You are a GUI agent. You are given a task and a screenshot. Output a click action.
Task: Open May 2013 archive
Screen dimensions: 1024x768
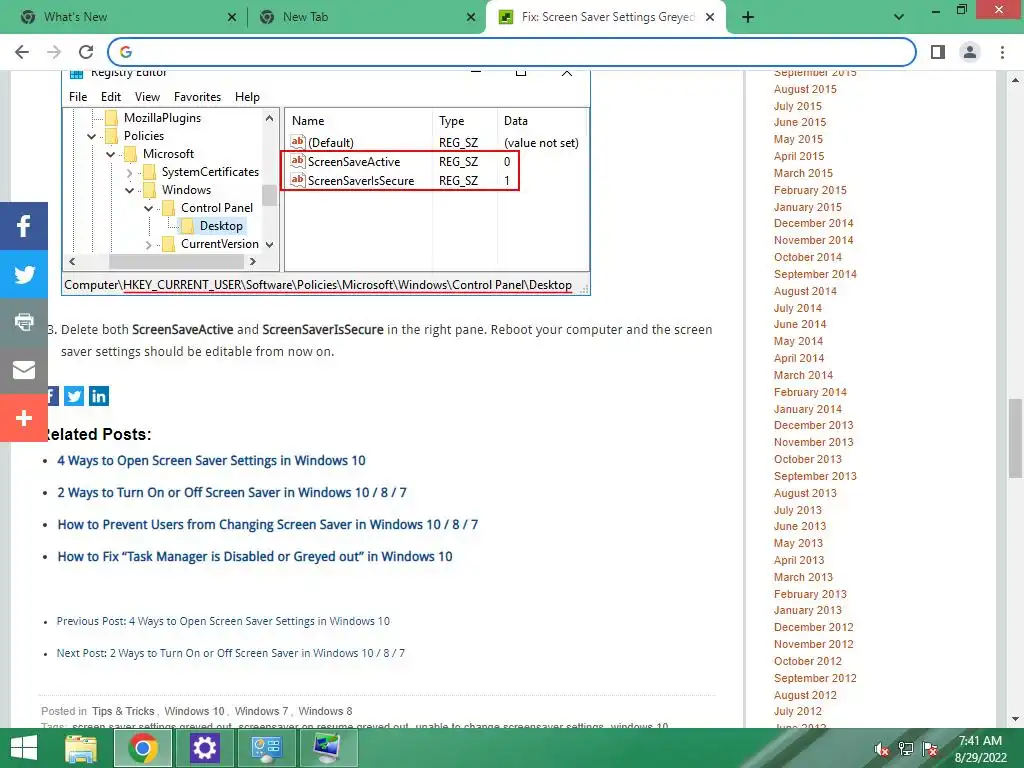tap(798, 543)
